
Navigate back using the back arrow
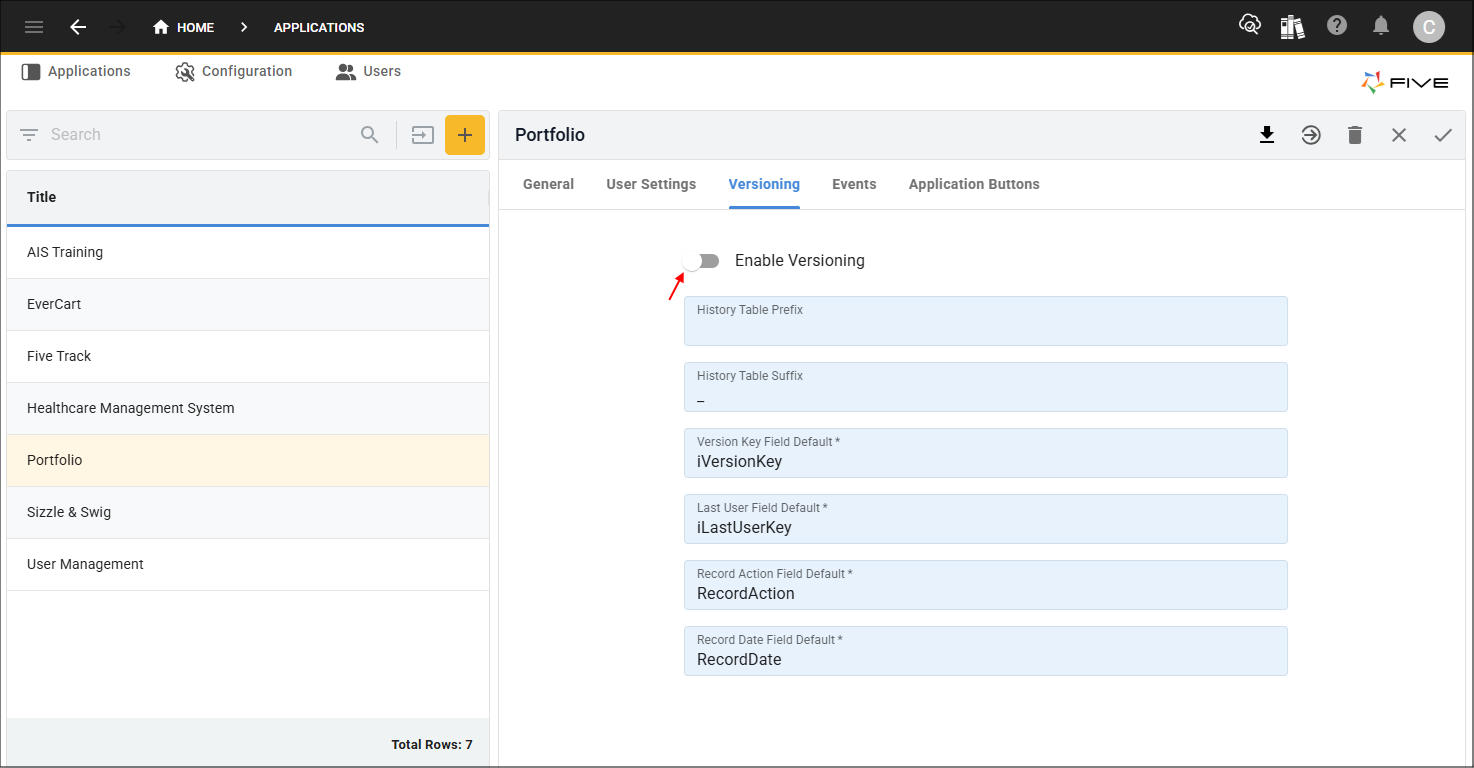coord(78,27)
